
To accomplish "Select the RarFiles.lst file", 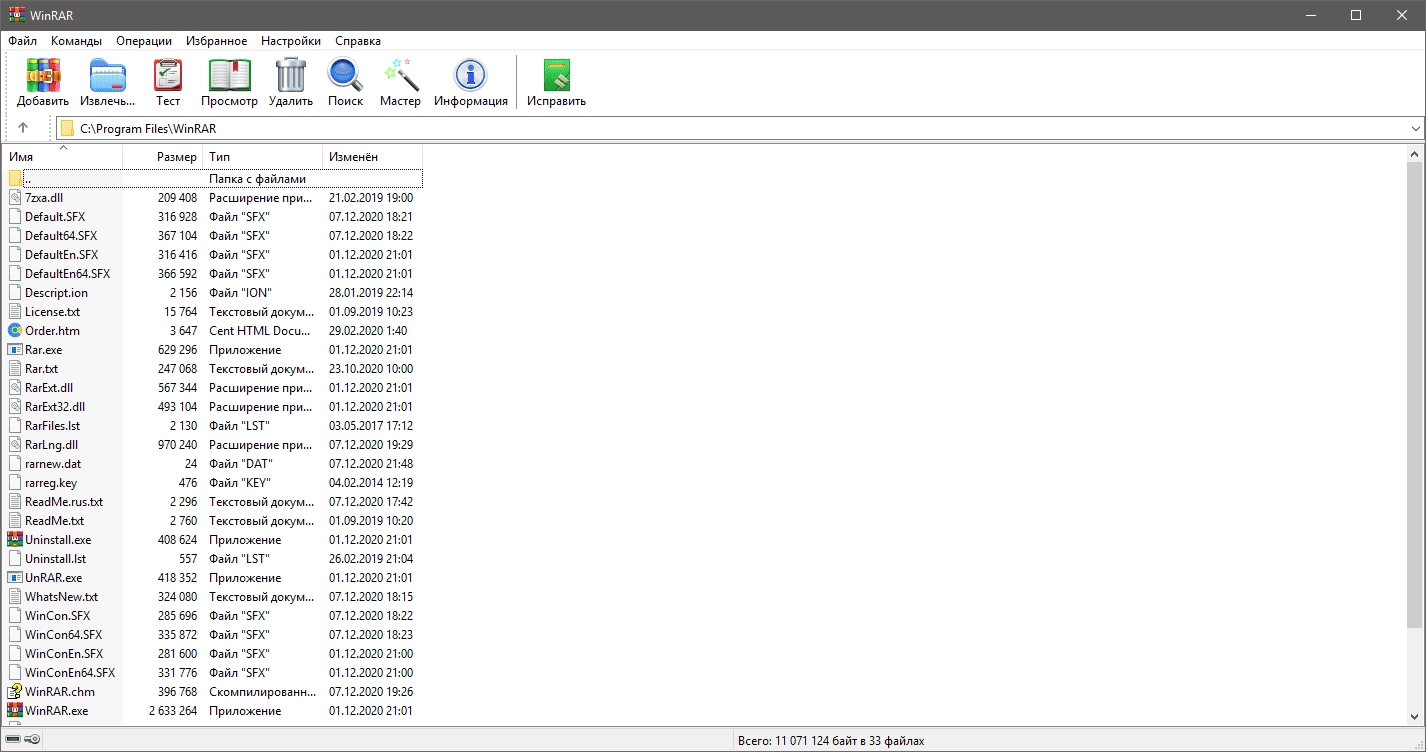I will click(x=52, y=425).
